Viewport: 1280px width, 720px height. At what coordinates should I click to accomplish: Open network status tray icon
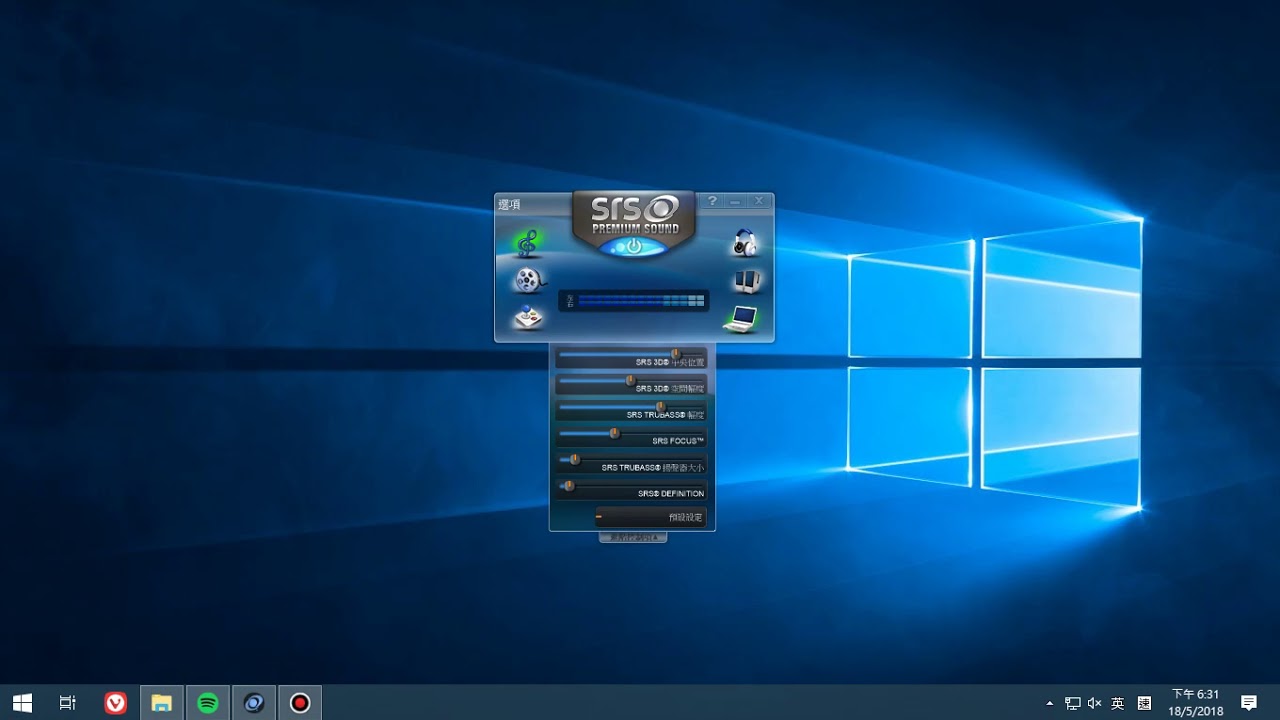[1073, 703]
